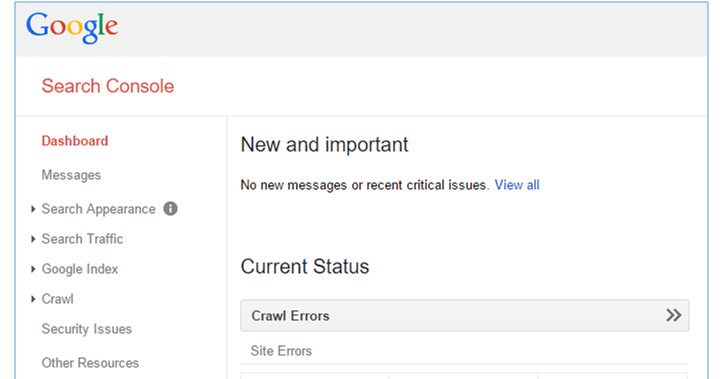Click the Search Appearance info icon
Image resolution: width=725 pixels, height=379 pixels.
(170, 209)
